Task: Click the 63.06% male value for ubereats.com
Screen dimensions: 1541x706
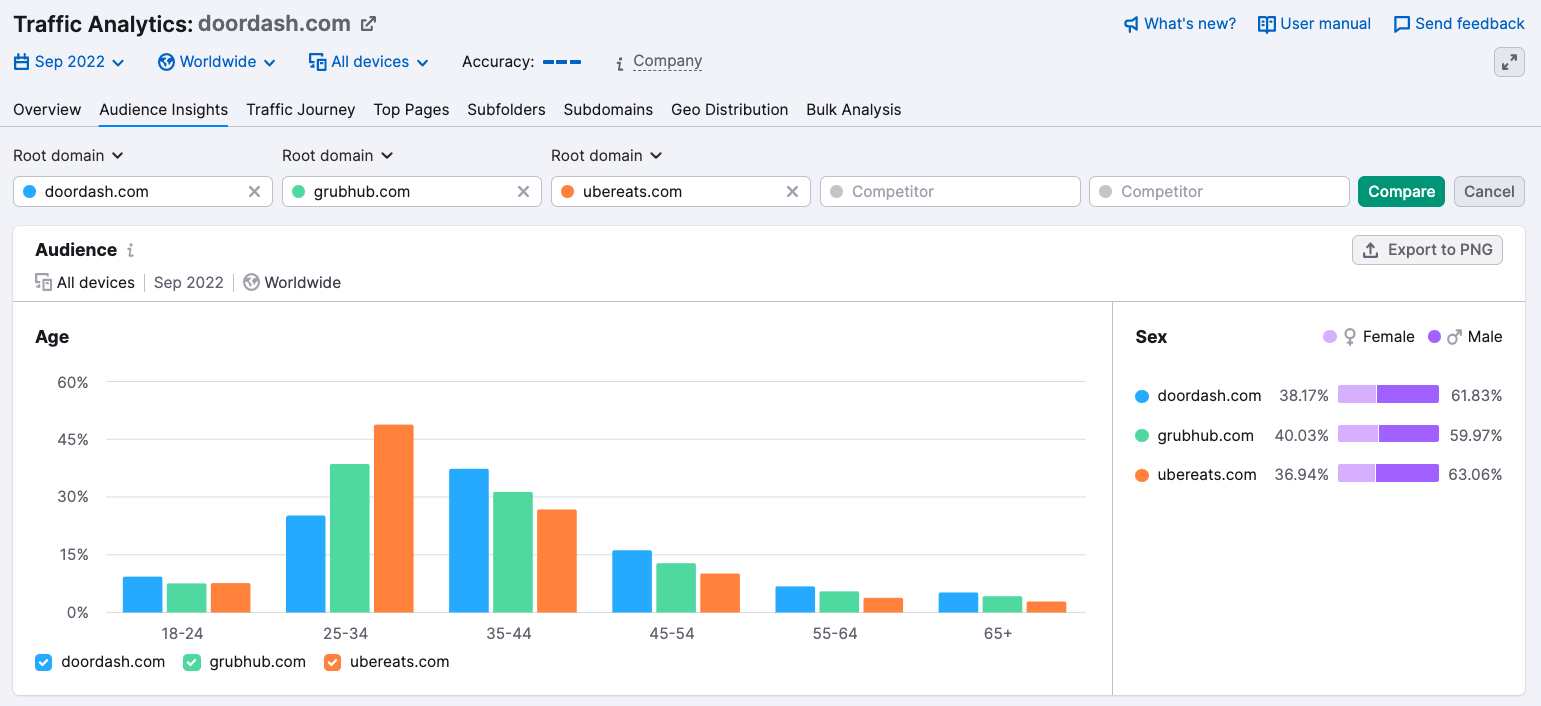Action: [1475, 474]
